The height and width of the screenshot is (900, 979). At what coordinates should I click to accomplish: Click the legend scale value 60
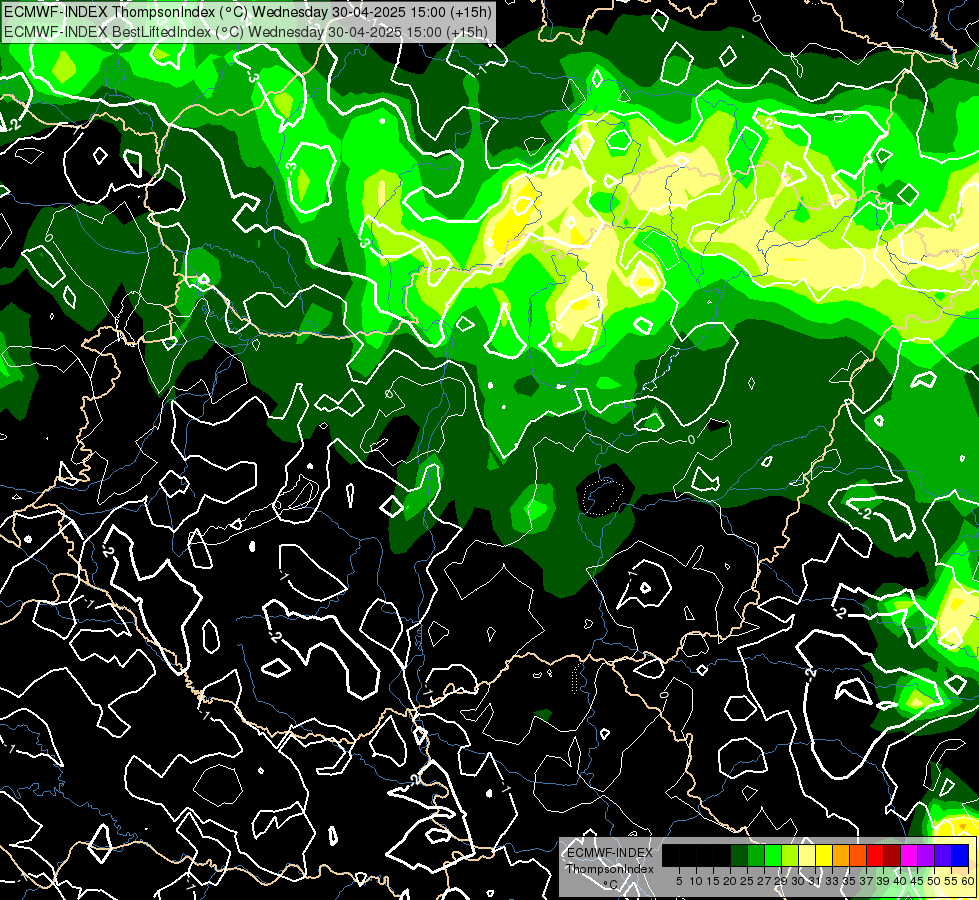[968, 881]
